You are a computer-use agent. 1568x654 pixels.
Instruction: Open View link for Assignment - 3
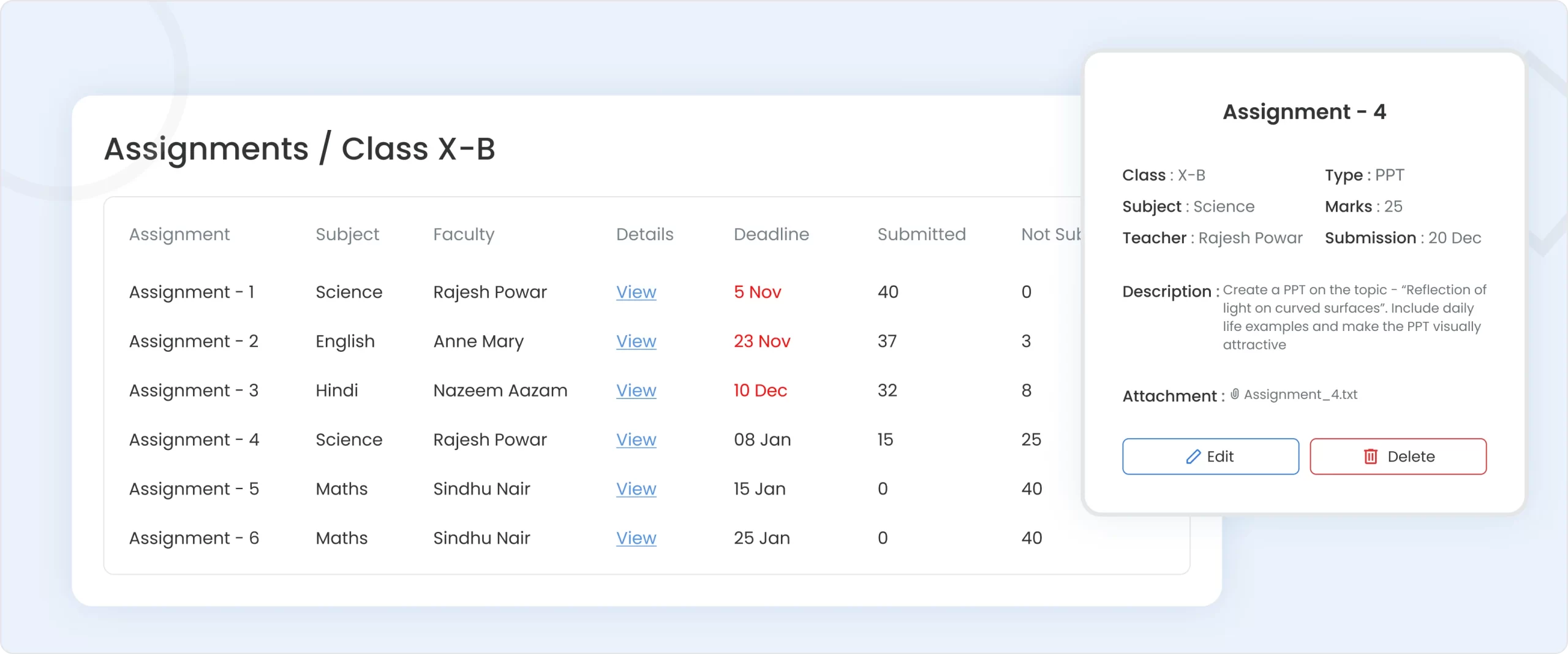tap(636, 390)
